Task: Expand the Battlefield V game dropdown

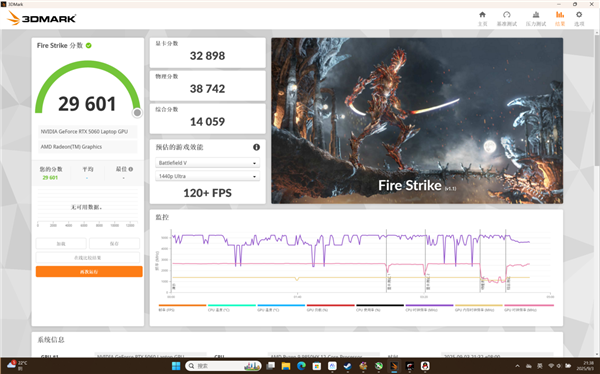Action: click(207, 163)
